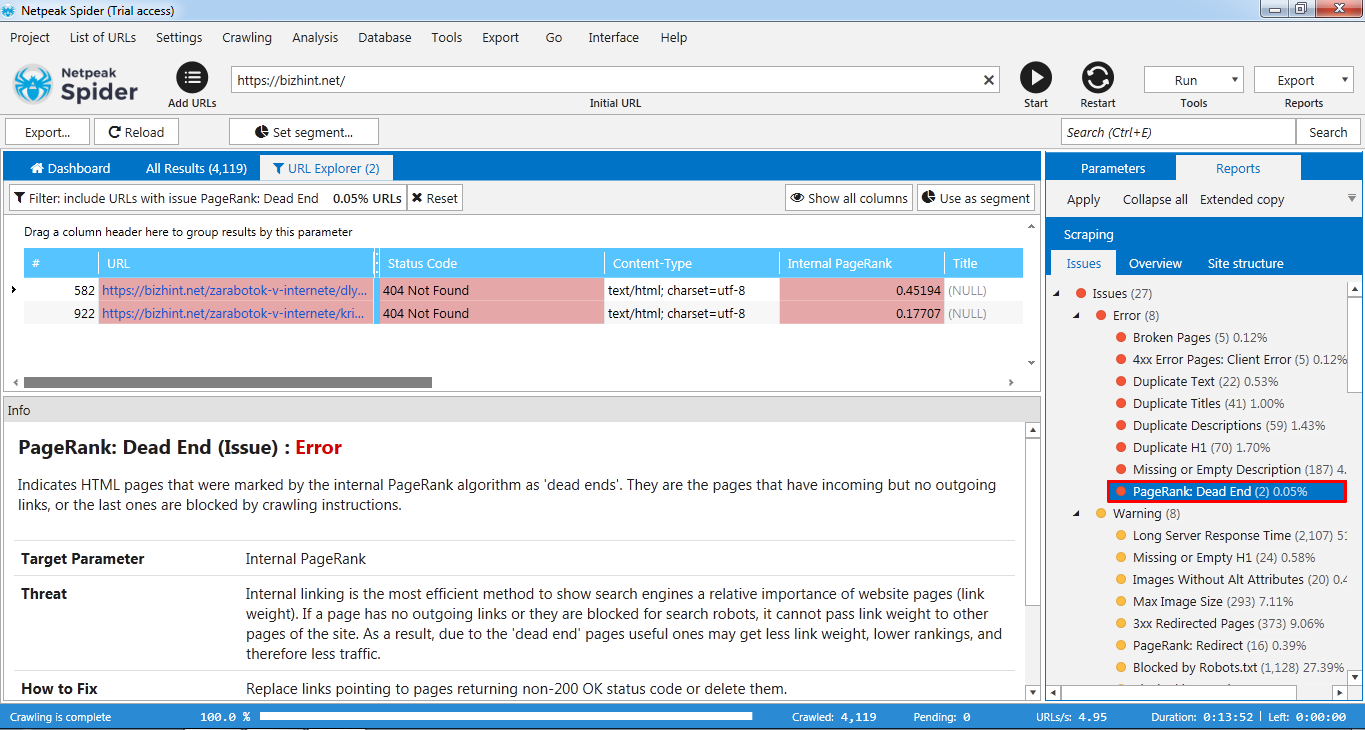Sort by Internal PageRank column header
Image resolution: width=1365 pixels, height=730 pixels.
[x=861, y=263]
